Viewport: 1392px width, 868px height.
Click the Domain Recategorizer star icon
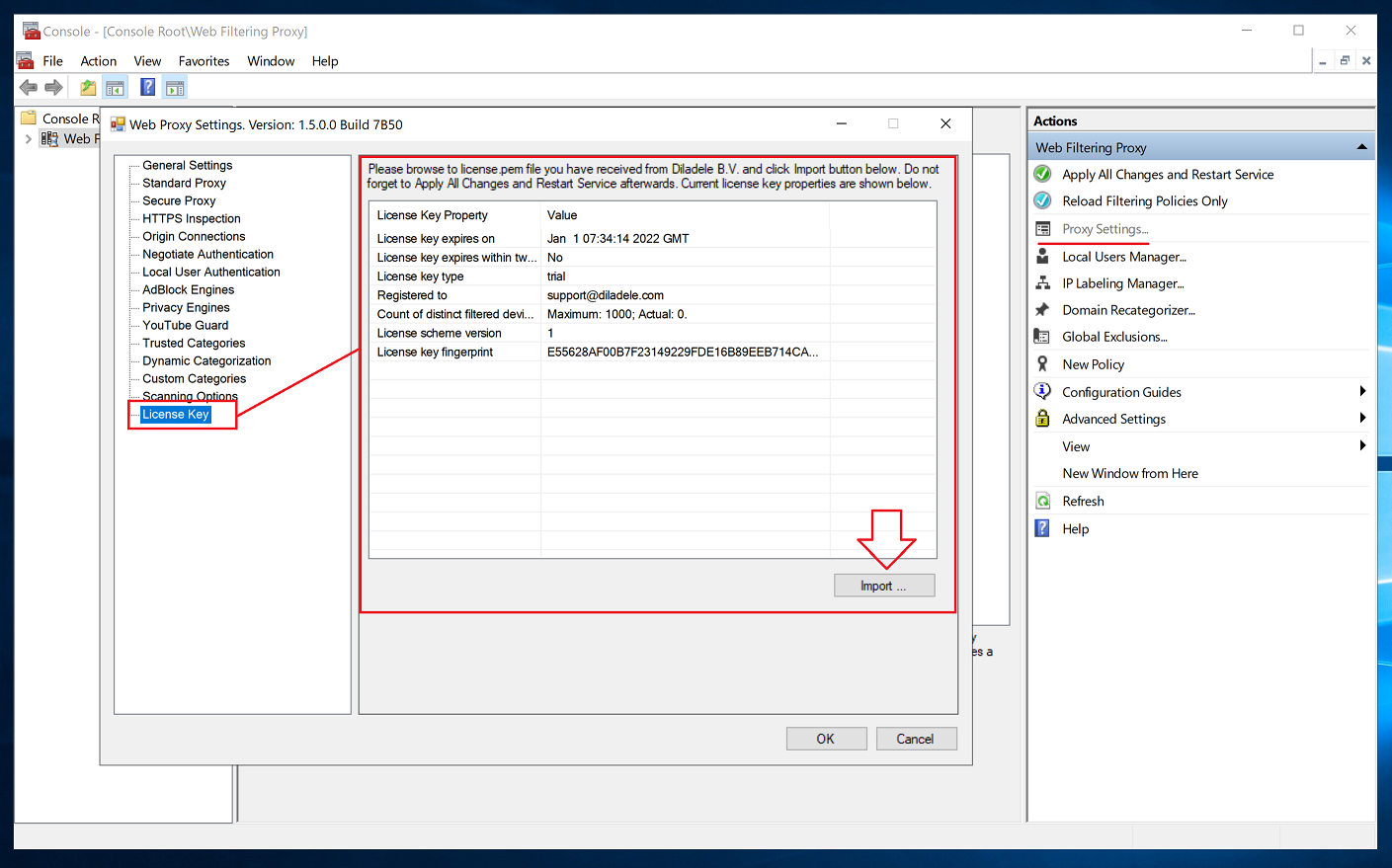[1042, 310]
